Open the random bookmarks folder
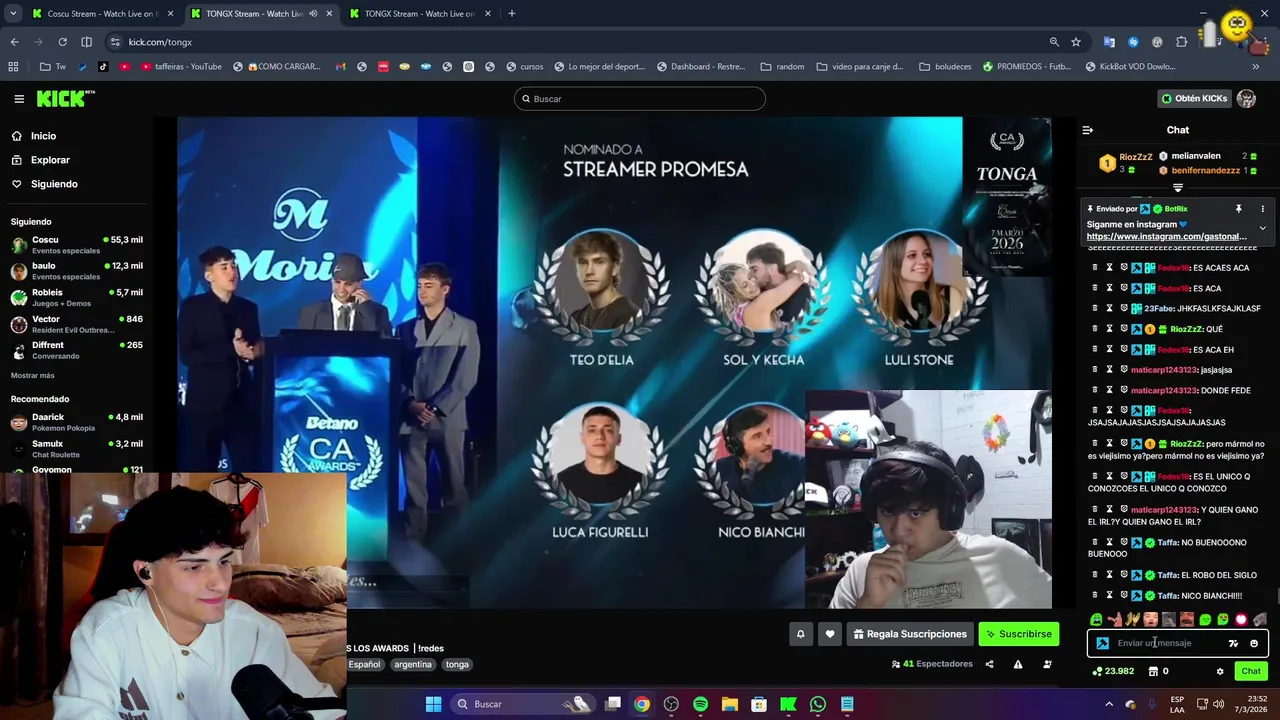Viewport: 1280px width, 720px height. [782, 67]
